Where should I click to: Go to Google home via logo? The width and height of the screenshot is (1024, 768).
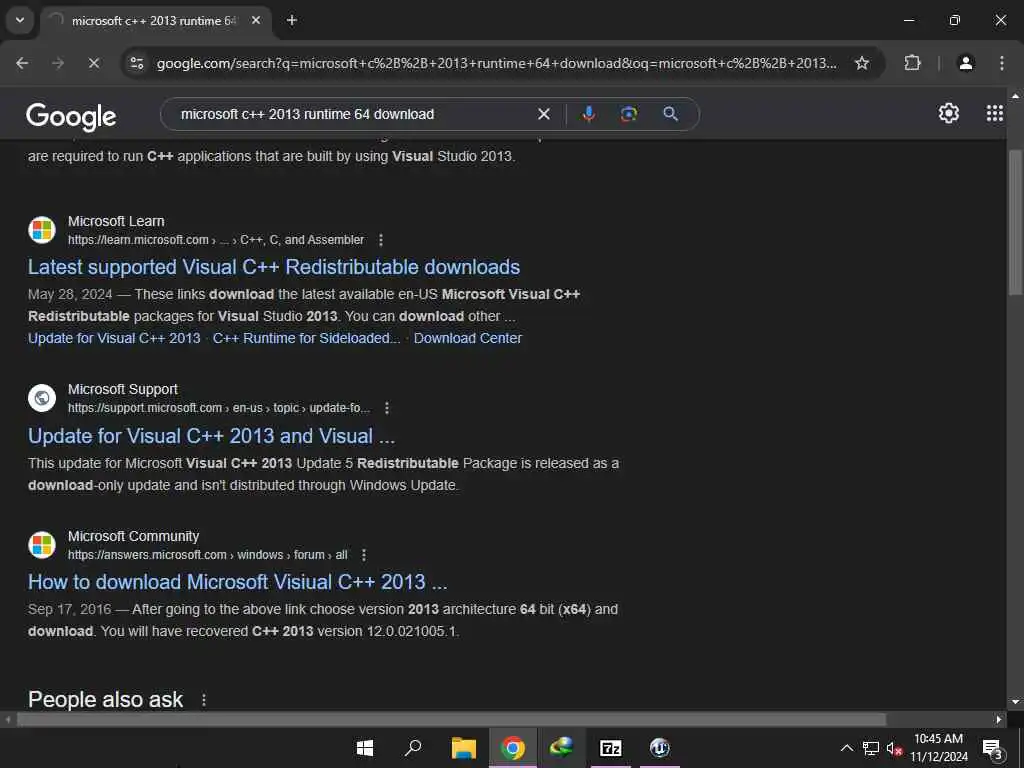tap(71, 116)
